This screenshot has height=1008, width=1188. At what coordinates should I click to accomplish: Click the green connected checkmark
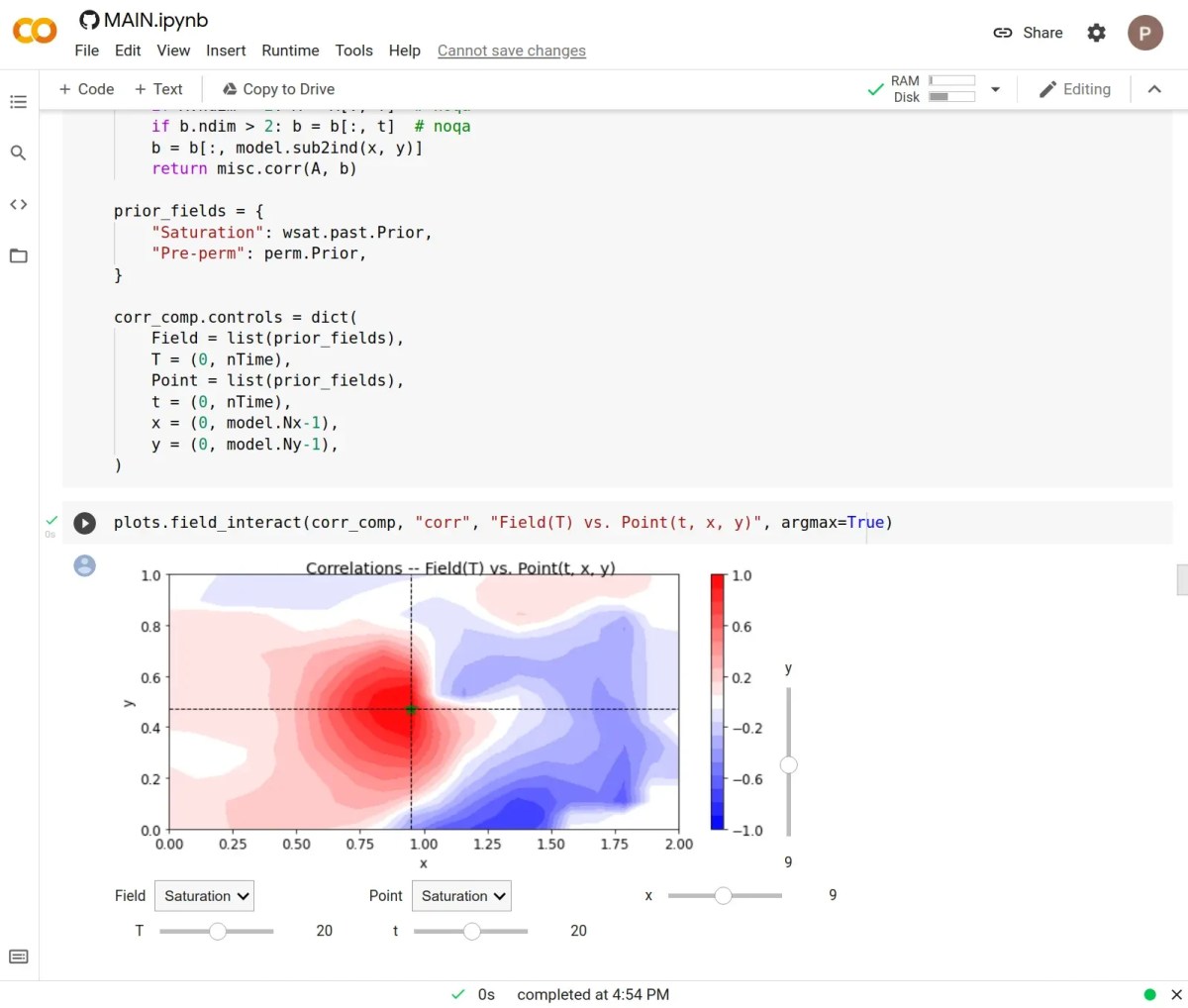click(x=875, y=89)
